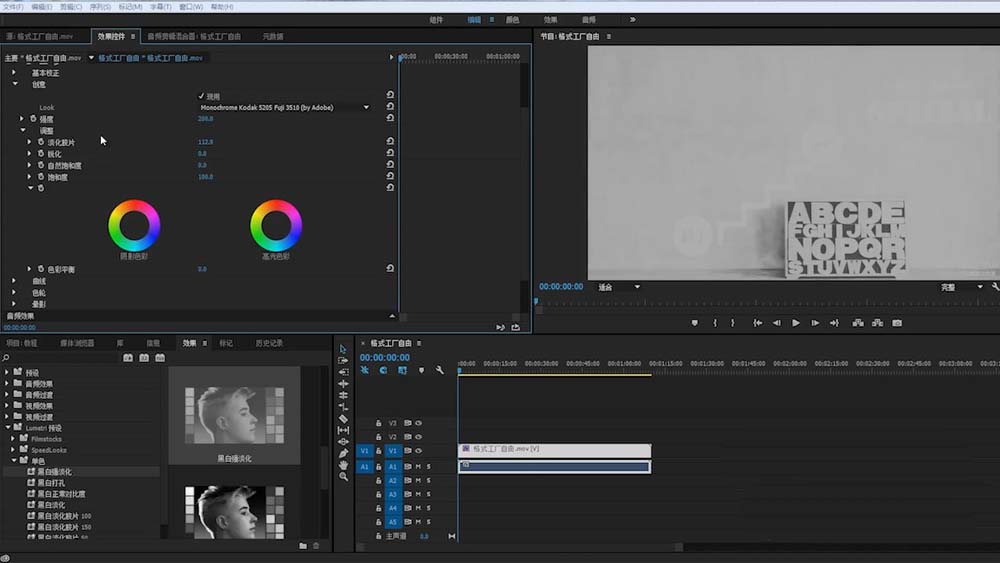The image size is (1000, 563).
Task: Switch to the 历史记录 tab
Action: pyautogui.click(x=269, y=343)
